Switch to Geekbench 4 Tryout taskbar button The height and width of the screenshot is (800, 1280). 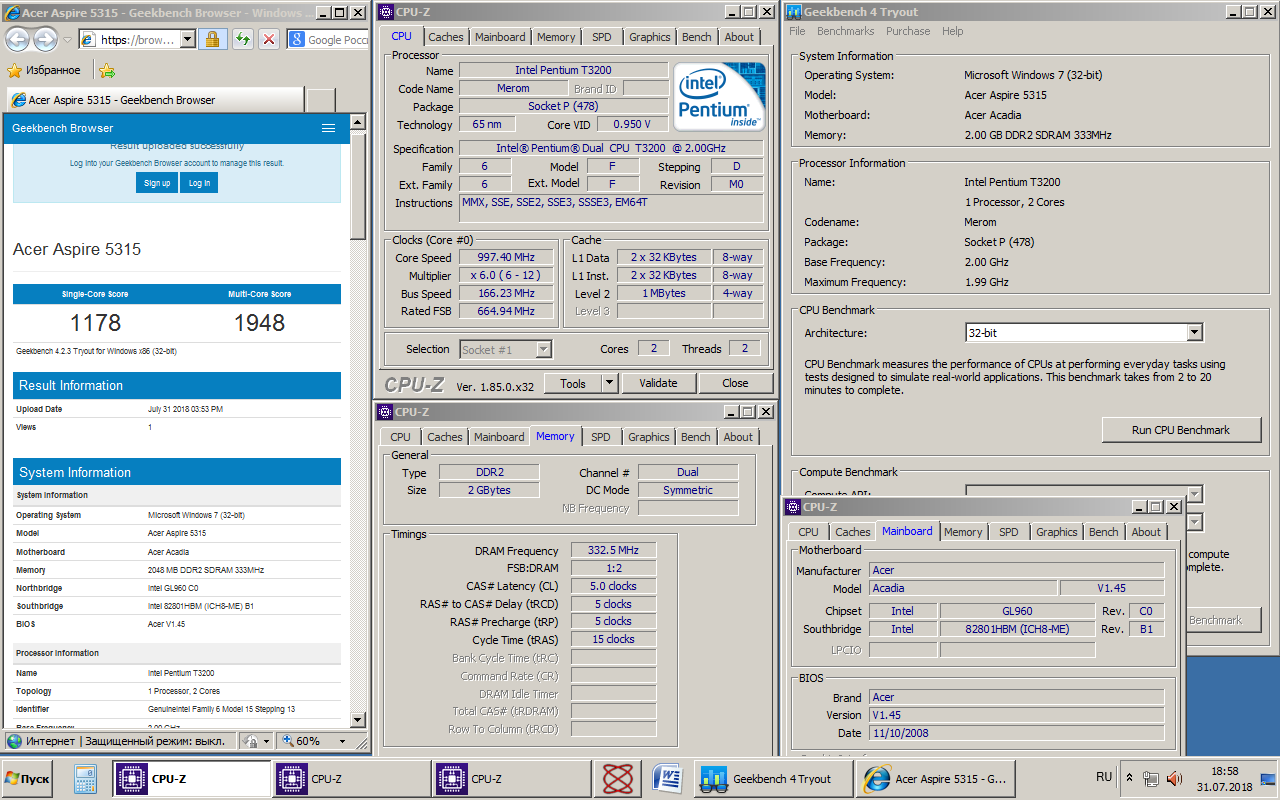click(x=773, y=779)
